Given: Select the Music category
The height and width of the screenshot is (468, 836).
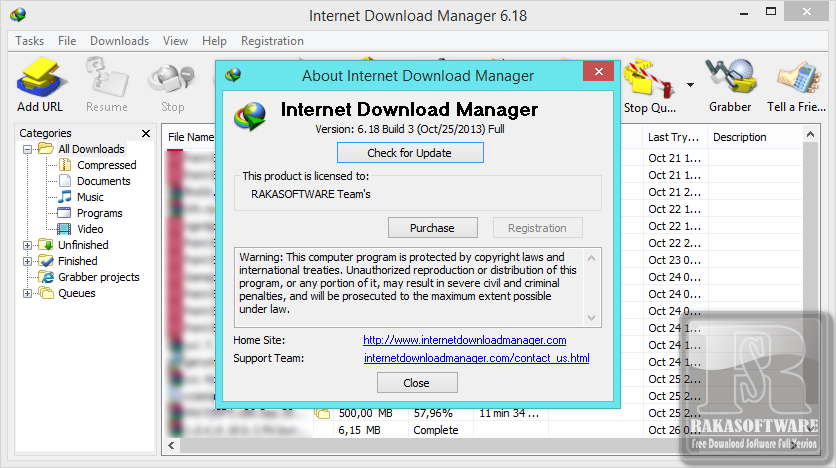Looking at the screenshot, I should pyautogui.click(x=90, y=197).
